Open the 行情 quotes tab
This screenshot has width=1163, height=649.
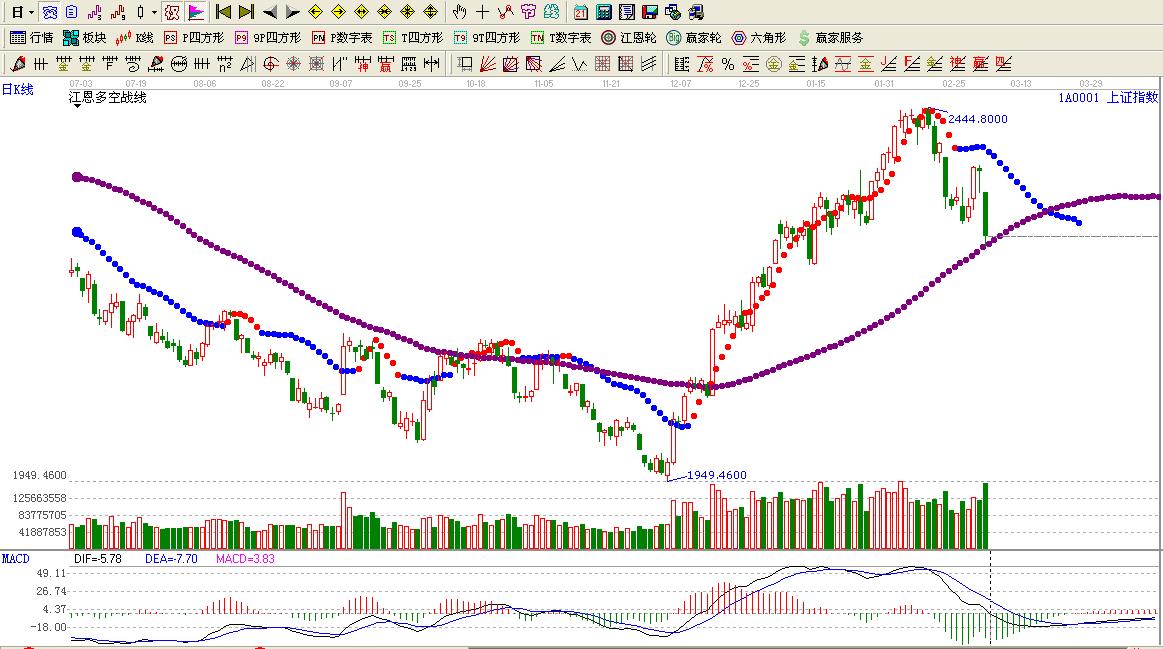(32, 38)
